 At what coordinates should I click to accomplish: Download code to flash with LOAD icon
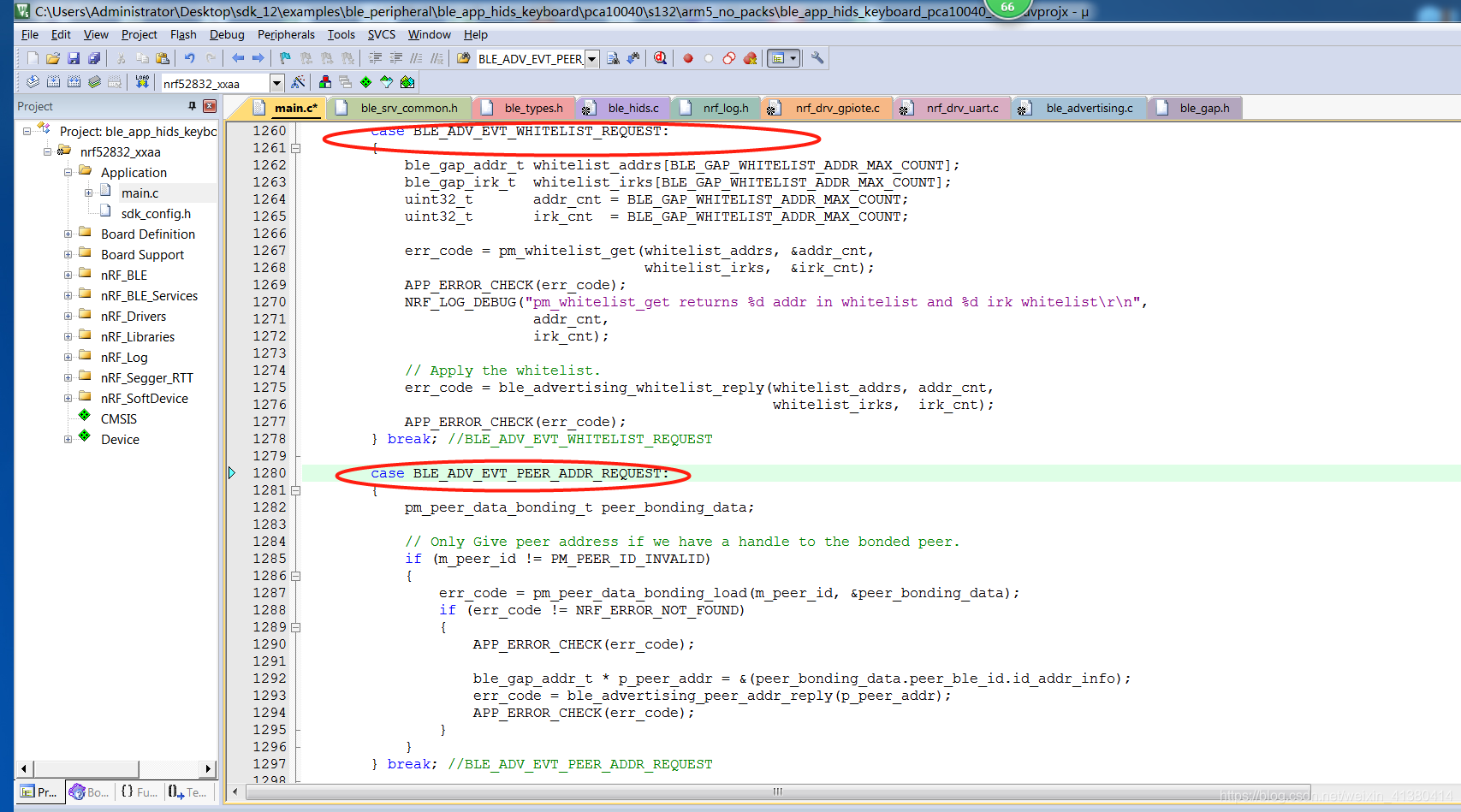[142, 82]
